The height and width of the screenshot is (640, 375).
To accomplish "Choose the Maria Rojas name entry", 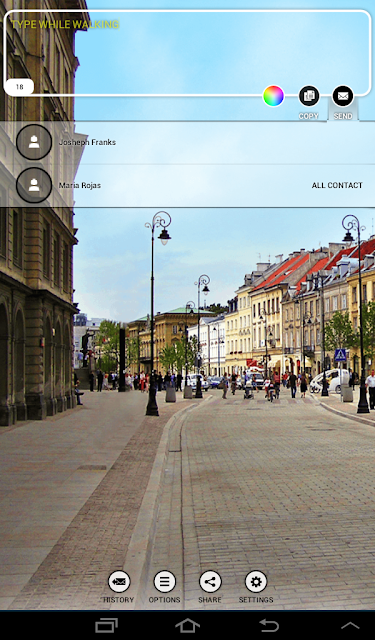I will coord(80,185).
